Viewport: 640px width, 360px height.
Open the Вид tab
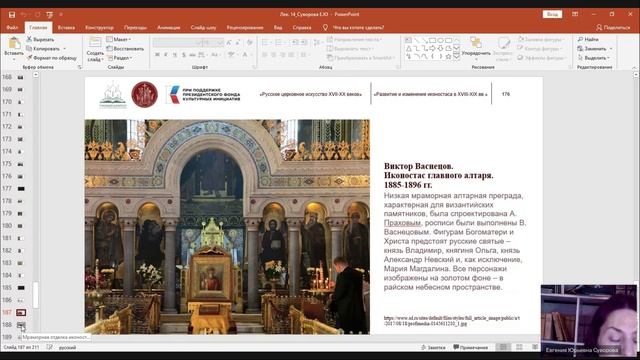[278, 27]
